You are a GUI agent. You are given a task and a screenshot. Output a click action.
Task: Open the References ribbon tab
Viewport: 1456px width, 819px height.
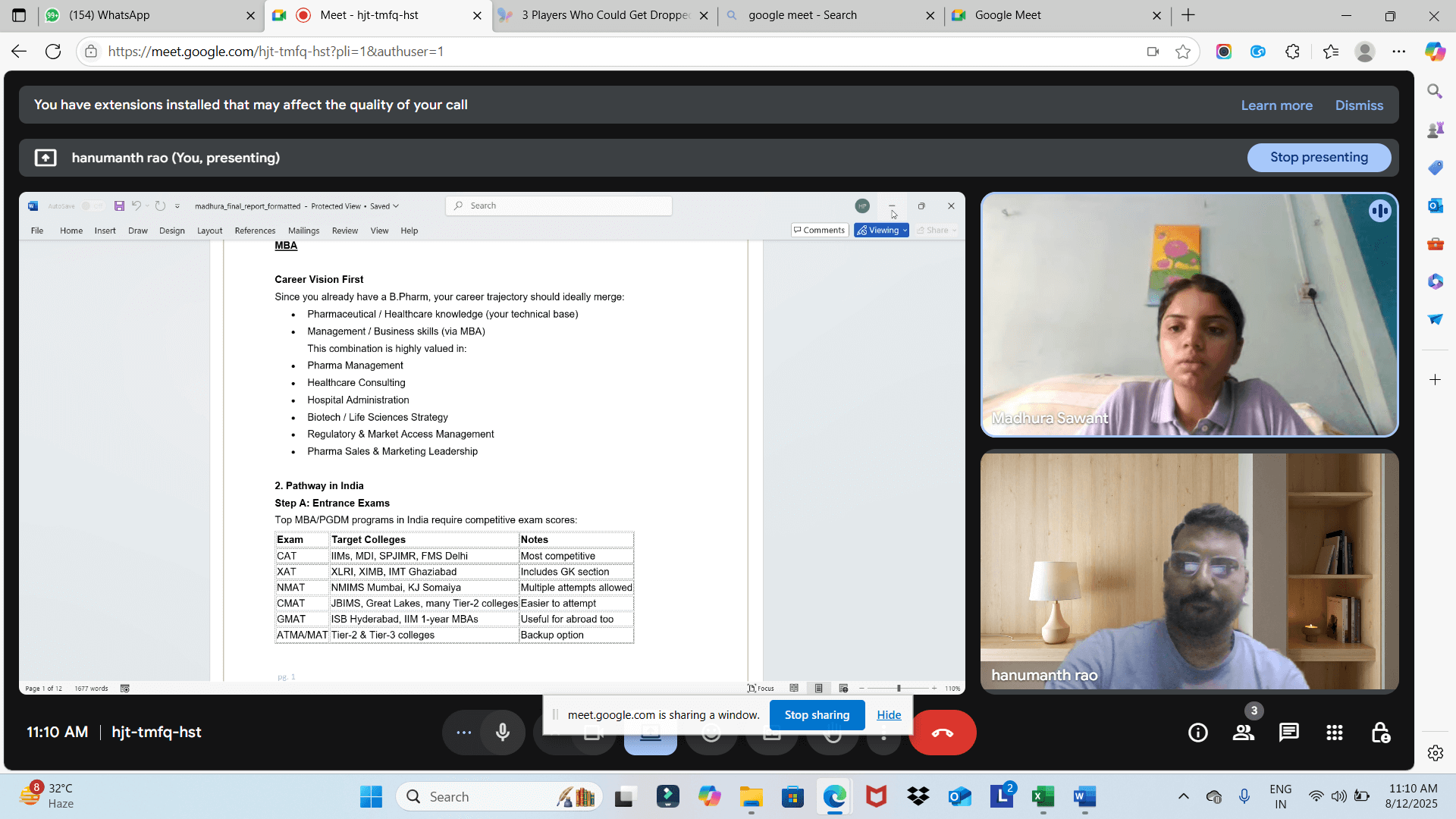coord(255,231)
